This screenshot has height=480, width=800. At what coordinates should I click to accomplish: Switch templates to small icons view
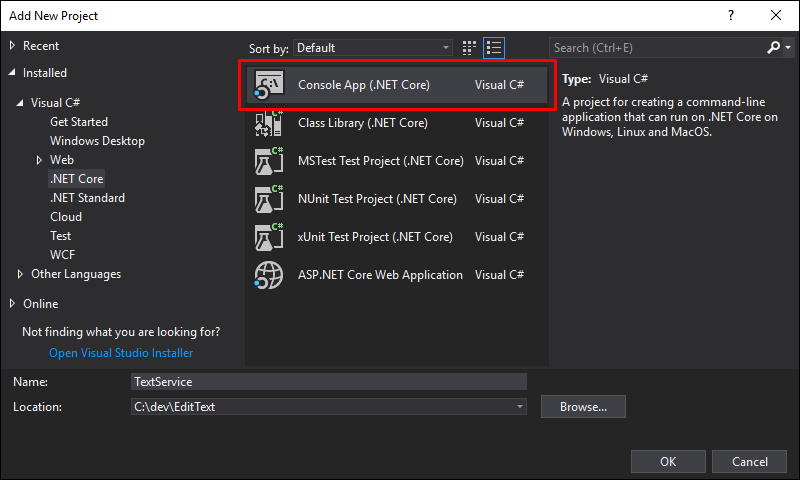point(469,48)
